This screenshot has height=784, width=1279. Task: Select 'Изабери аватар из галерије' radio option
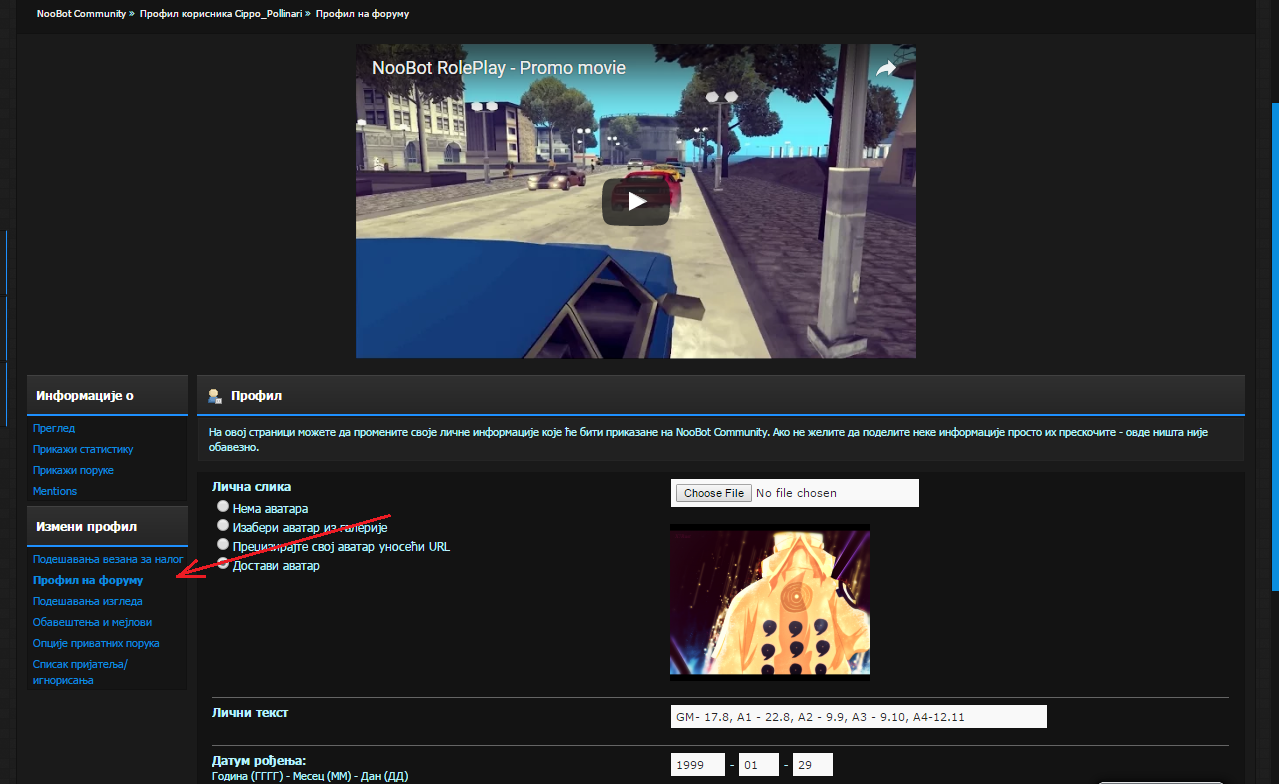[x=223, y=525]
